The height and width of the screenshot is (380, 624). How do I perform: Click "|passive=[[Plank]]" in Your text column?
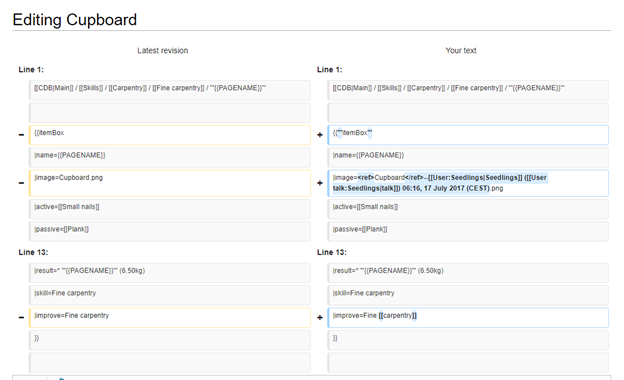[468, 231]
